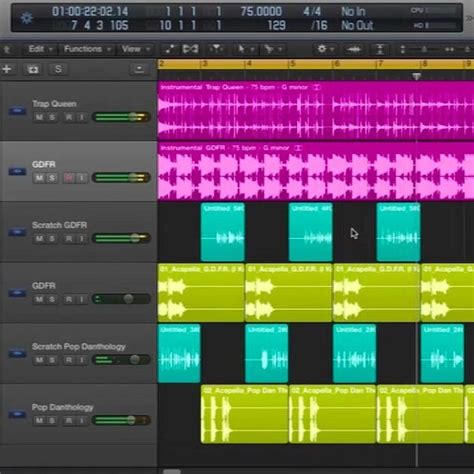474x474 pixels.
Task: Click the leave-folder up arrow in toolbar
Action: tap(7, 50)
